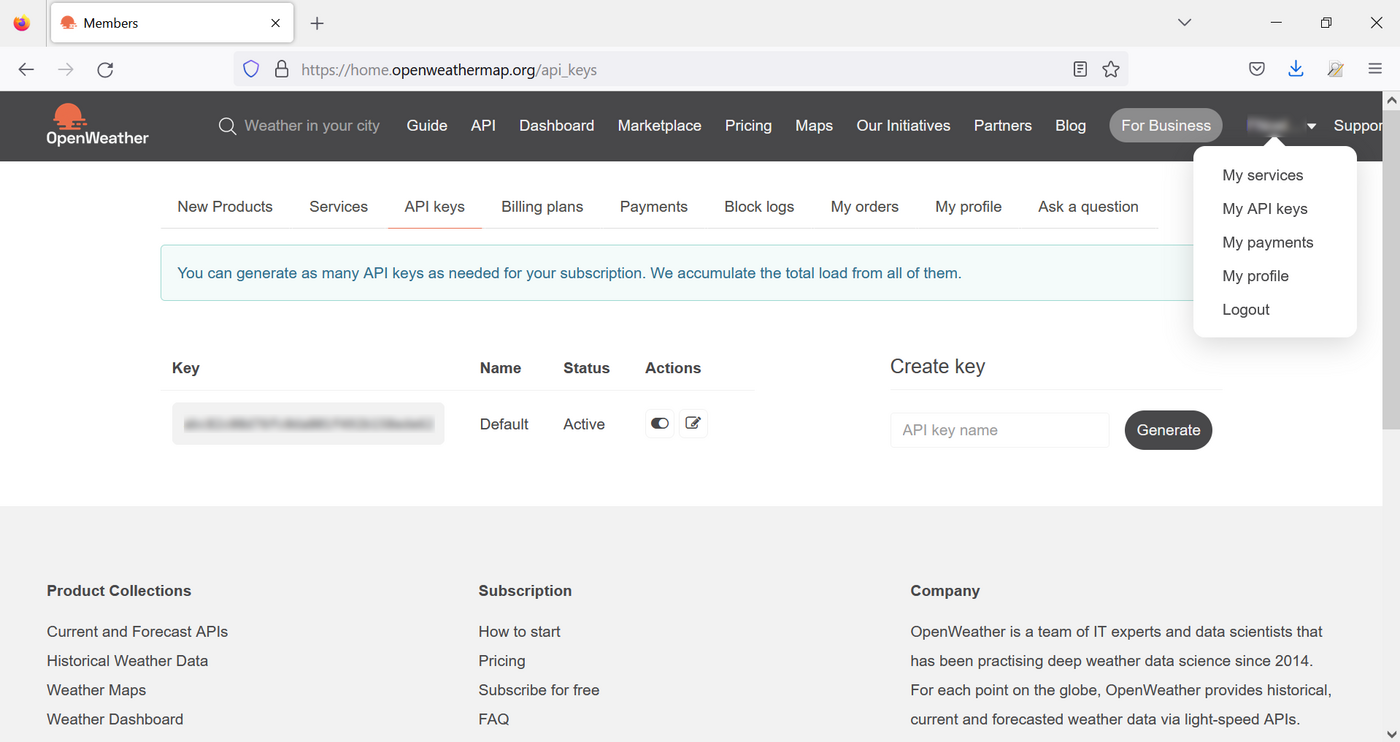1400x742 pixels.
Task: Open the How to start link
Action: (519, 631)
